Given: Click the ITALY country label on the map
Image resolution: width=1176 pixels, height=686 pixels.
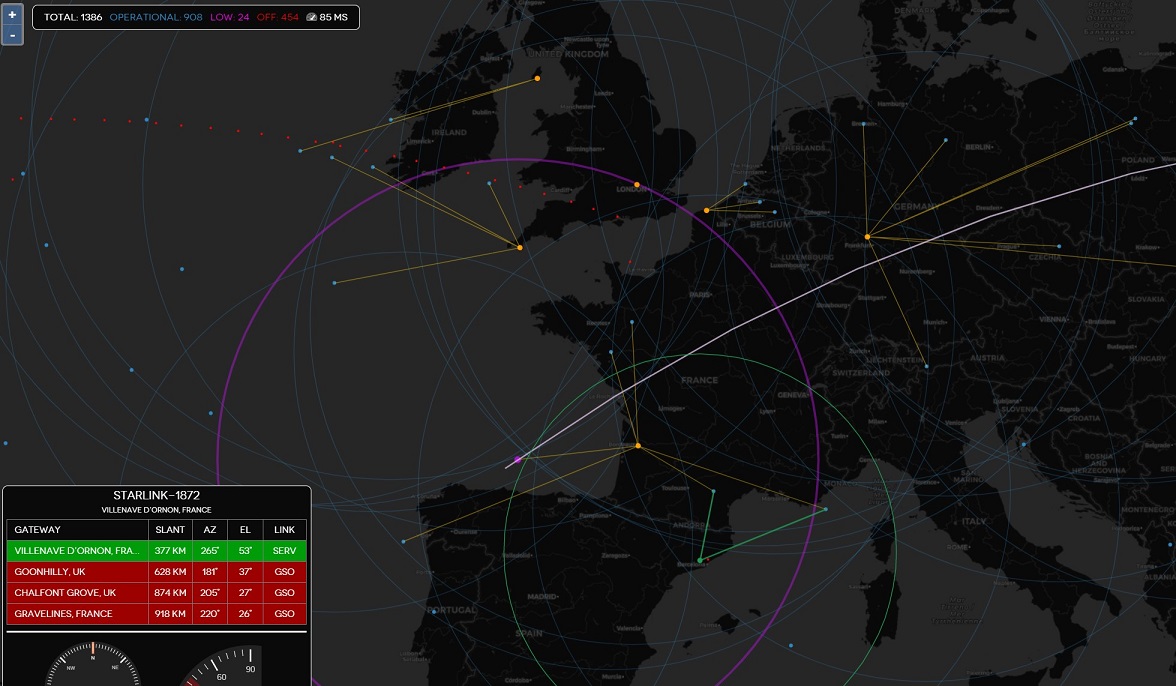Looking at the screenshot, I should click(x=974, y=521).
